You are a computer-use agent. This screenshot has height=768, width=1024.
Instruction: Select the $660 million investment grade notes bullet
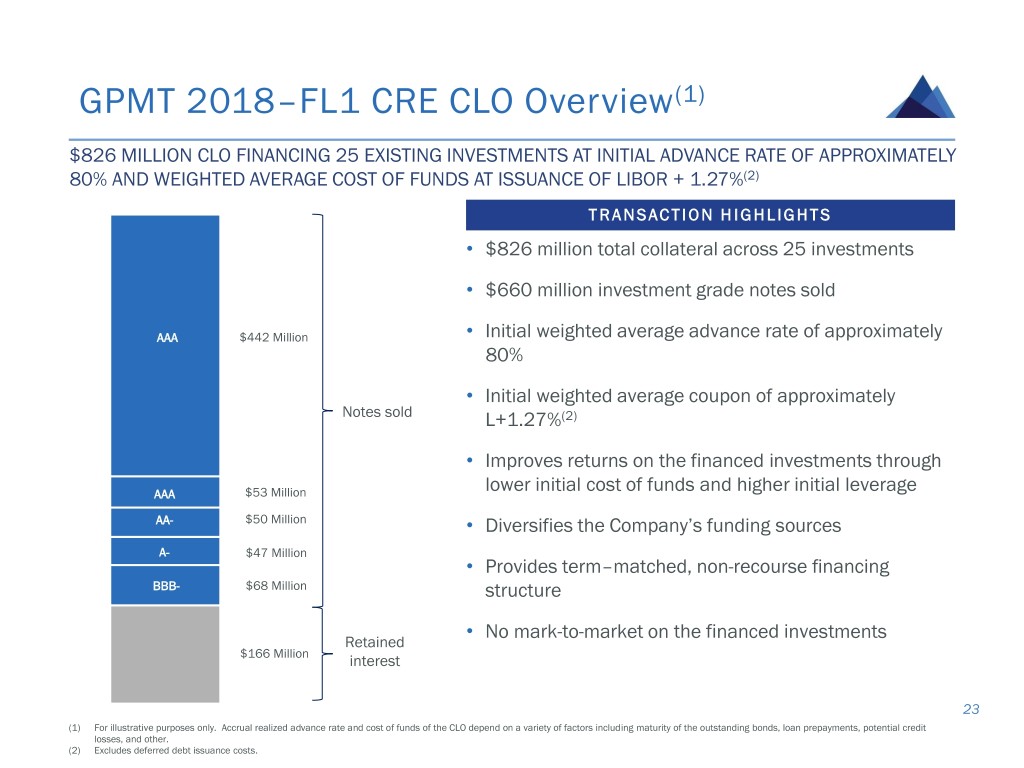coord(660,290)
